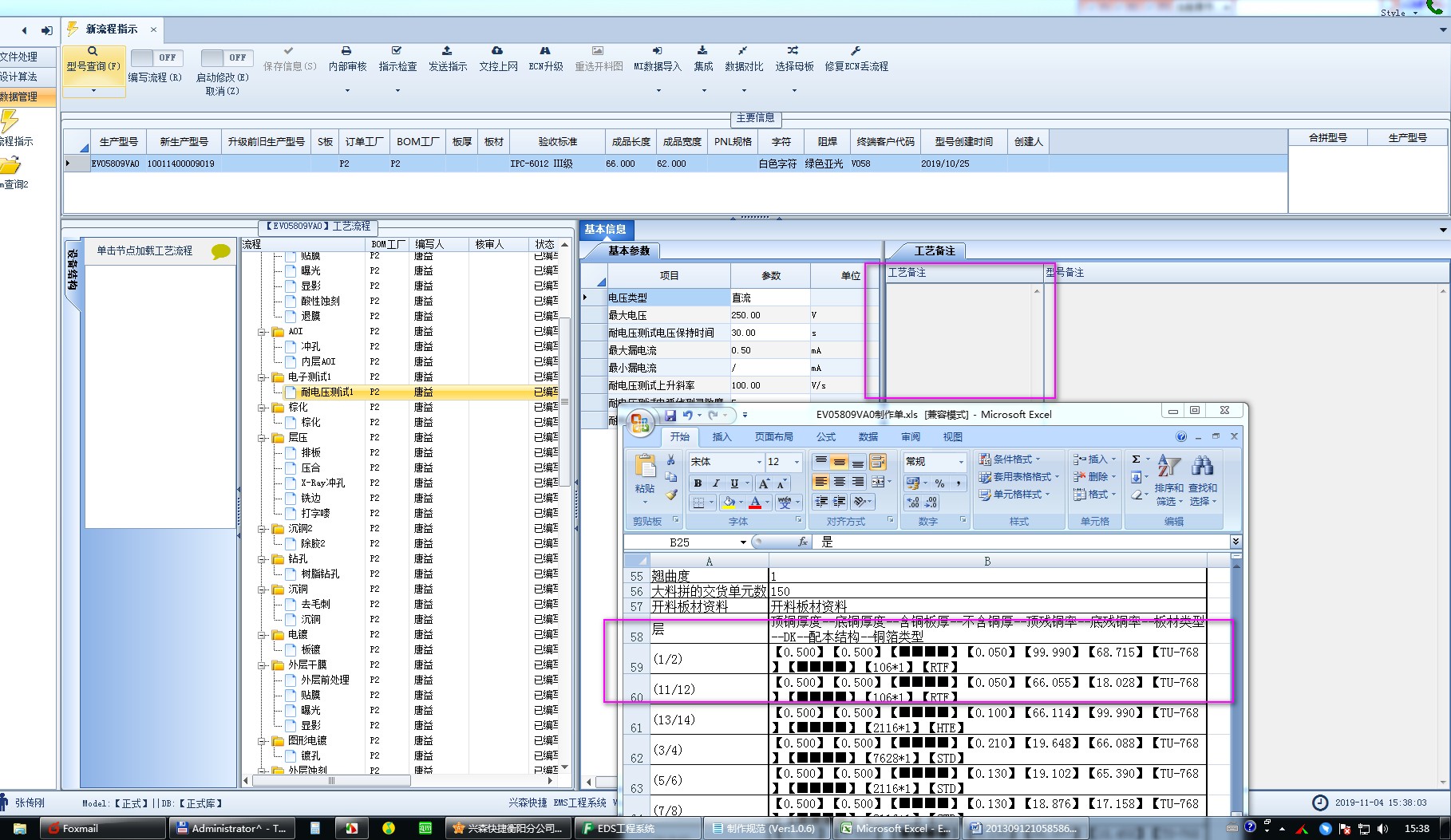Open the 工艺备注 tab
The width and height of the screenshot is (1451, 840).
[x=934, y=250]
